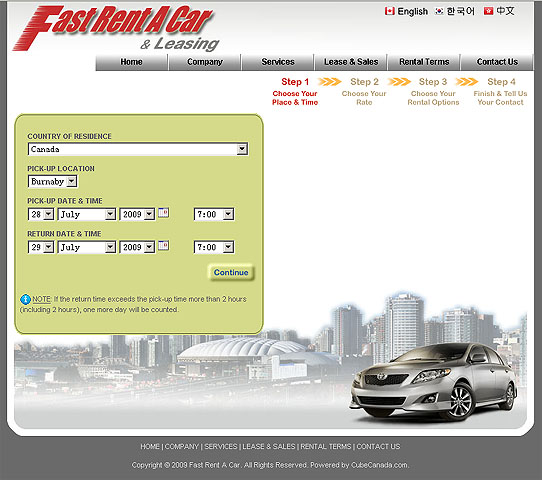Image resolution: width=542 pixels, height=480 pixels.
Task: Open the pick-up day dropdown showing 28
Action: 41,214
